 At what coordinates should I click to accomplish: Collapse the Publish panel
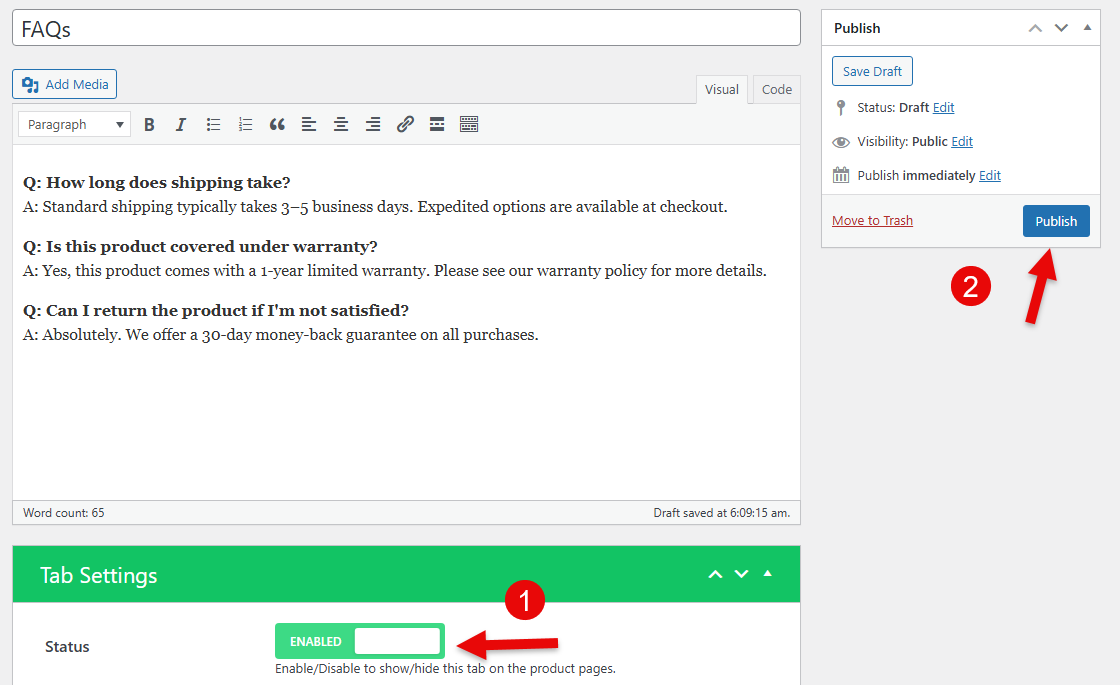click(1087, 28)
